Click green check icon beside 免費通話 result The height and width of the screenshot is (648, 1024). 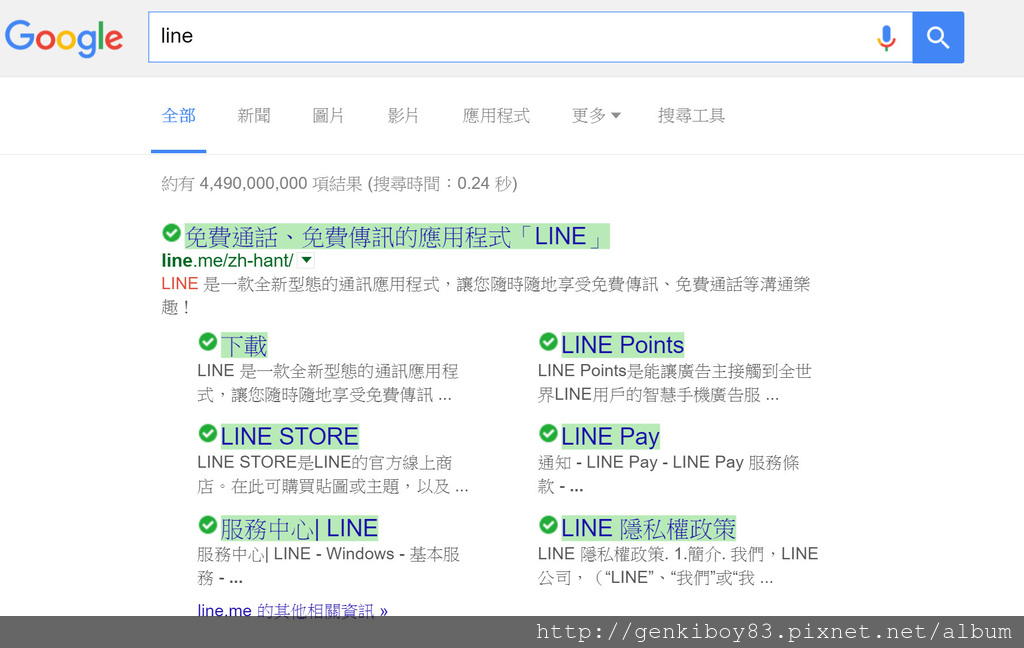pos(171,233)
